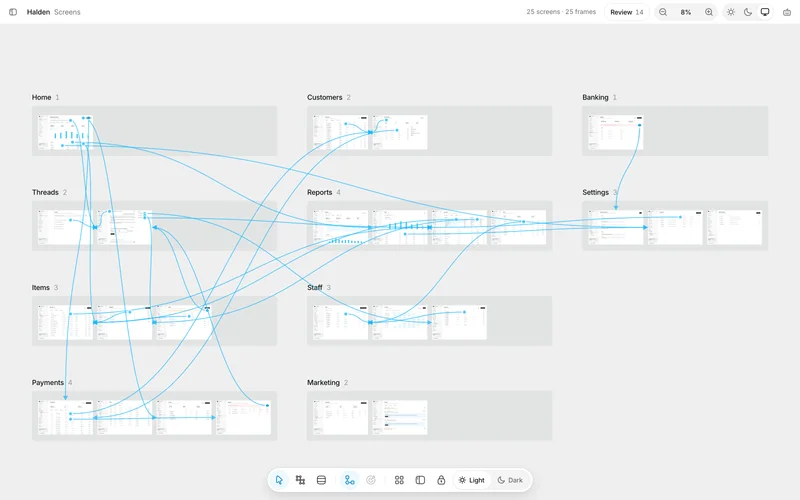Open the first Reports screen thumbnail
Image resolution: width=800 pixels, height=500 pixels.
point(340,227)
